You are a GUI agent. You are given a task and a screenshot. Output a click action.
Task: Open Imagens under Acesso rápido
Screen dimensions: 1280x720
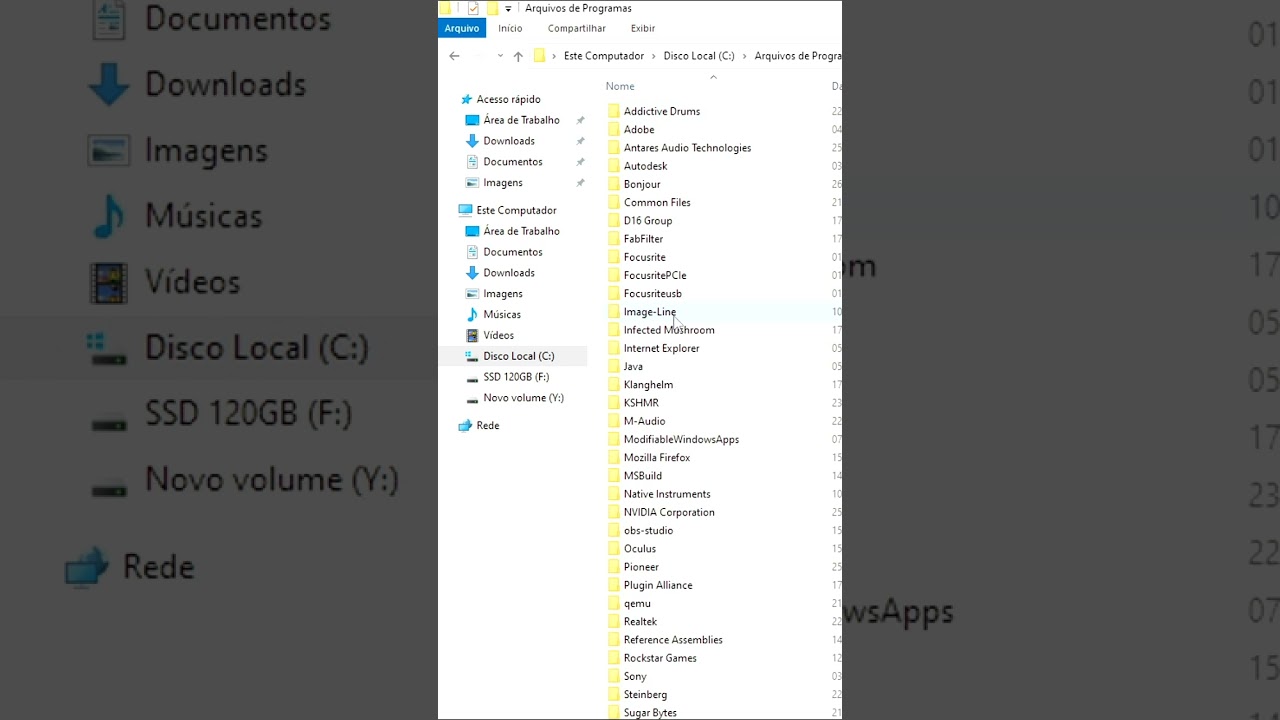[x=503, y=183]
